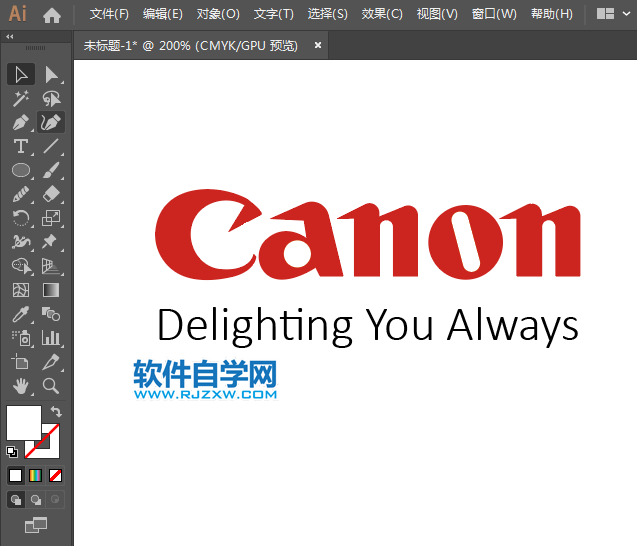Select the Gradient tool
637x546 pixels.
tap(51, 290)
